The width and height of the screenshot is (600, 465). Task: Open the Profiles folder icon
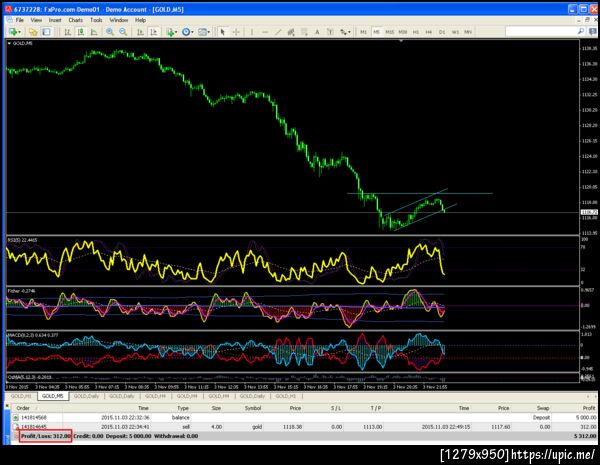point(33,32)
